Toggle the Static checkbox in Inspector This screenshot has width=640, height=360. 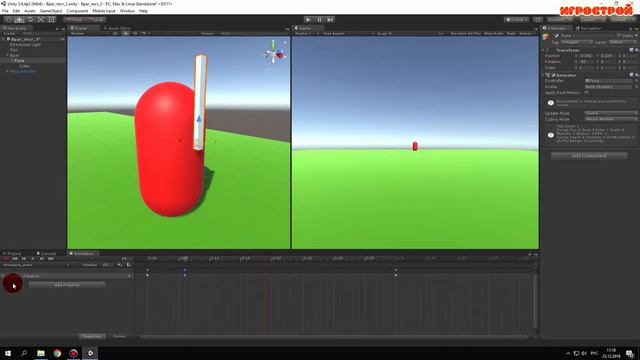(619, 36)
